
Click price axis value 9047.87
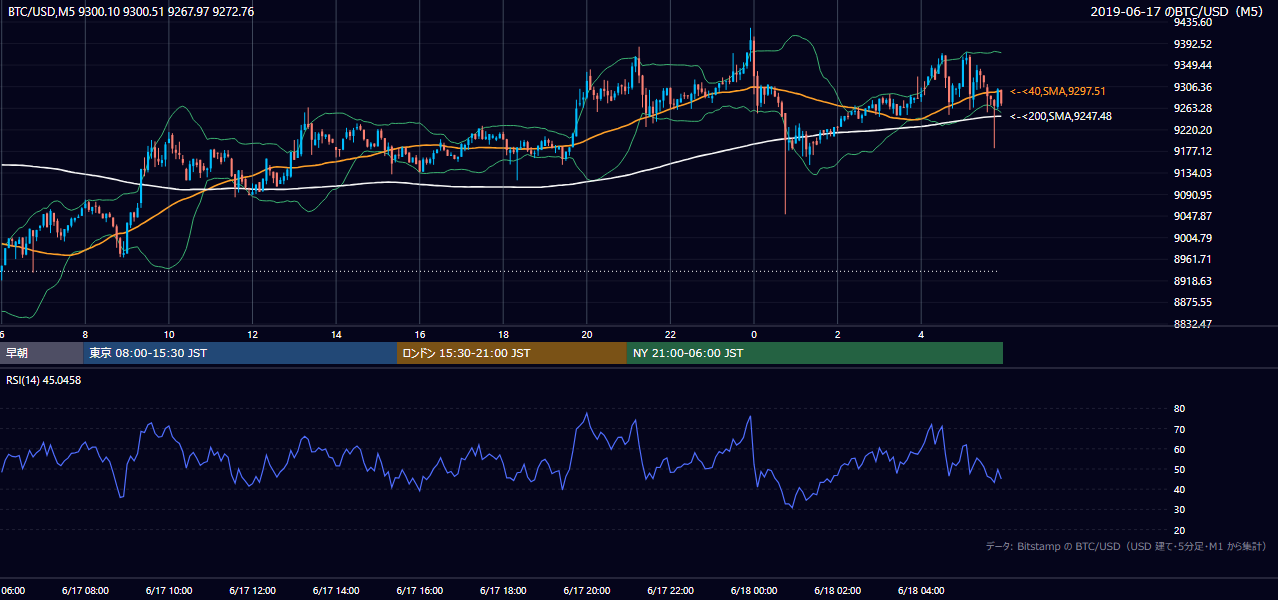point(1193,216)
